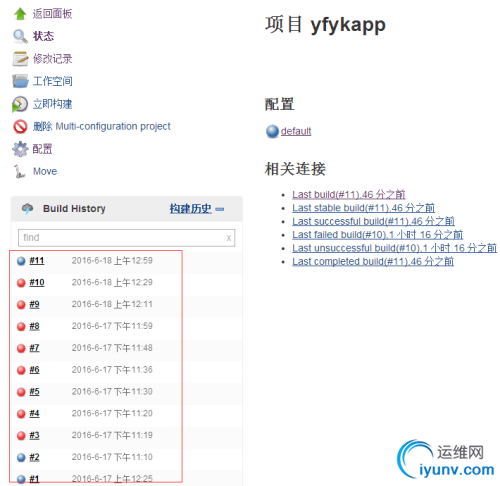This screenshot has height=486, width=500.
Task: Open 修改记录 sidebar item
Action: tap(52, 59)
